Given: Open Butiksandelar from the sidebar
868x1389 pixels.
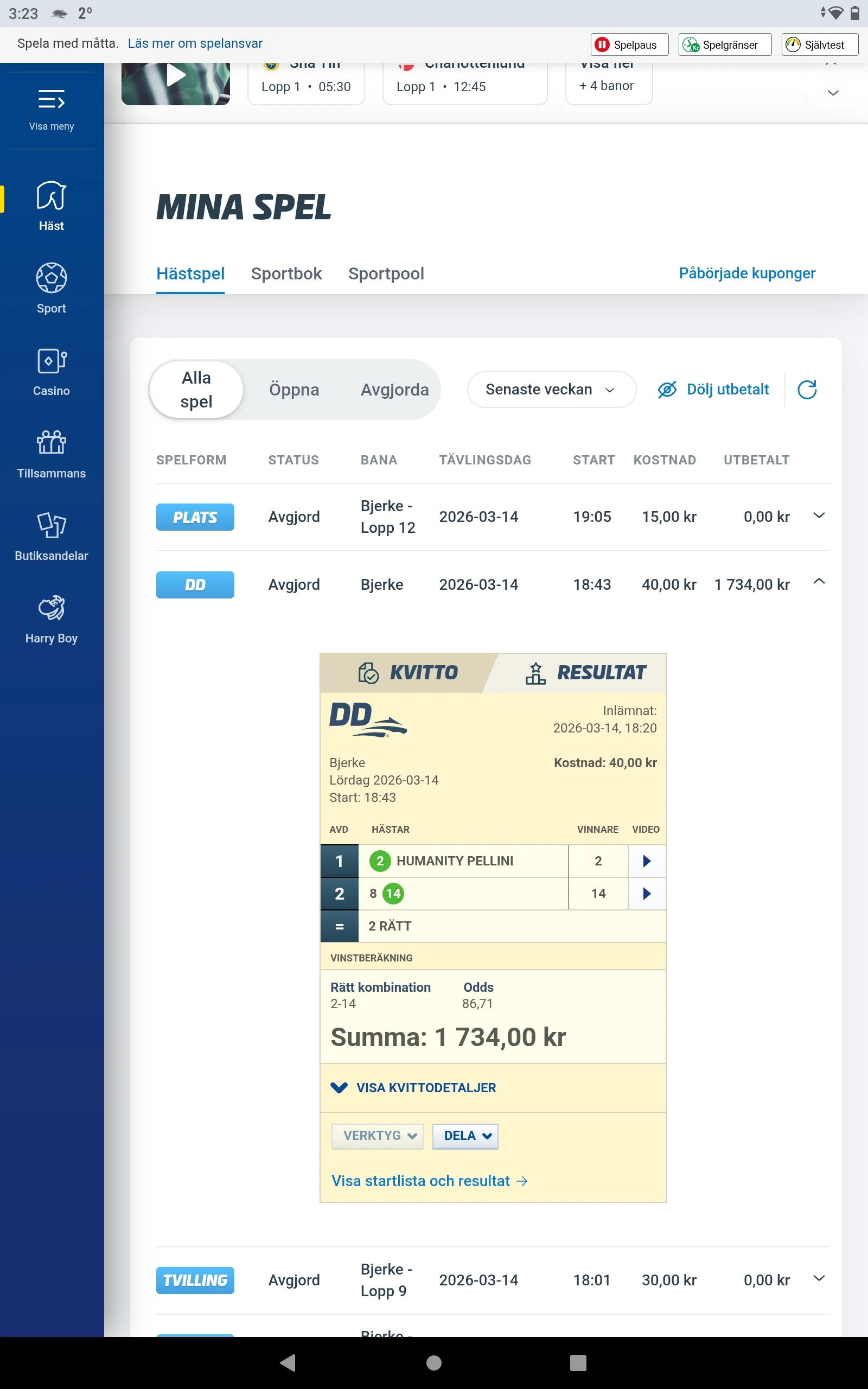Looking at the screenshot, I should point(51,534).
